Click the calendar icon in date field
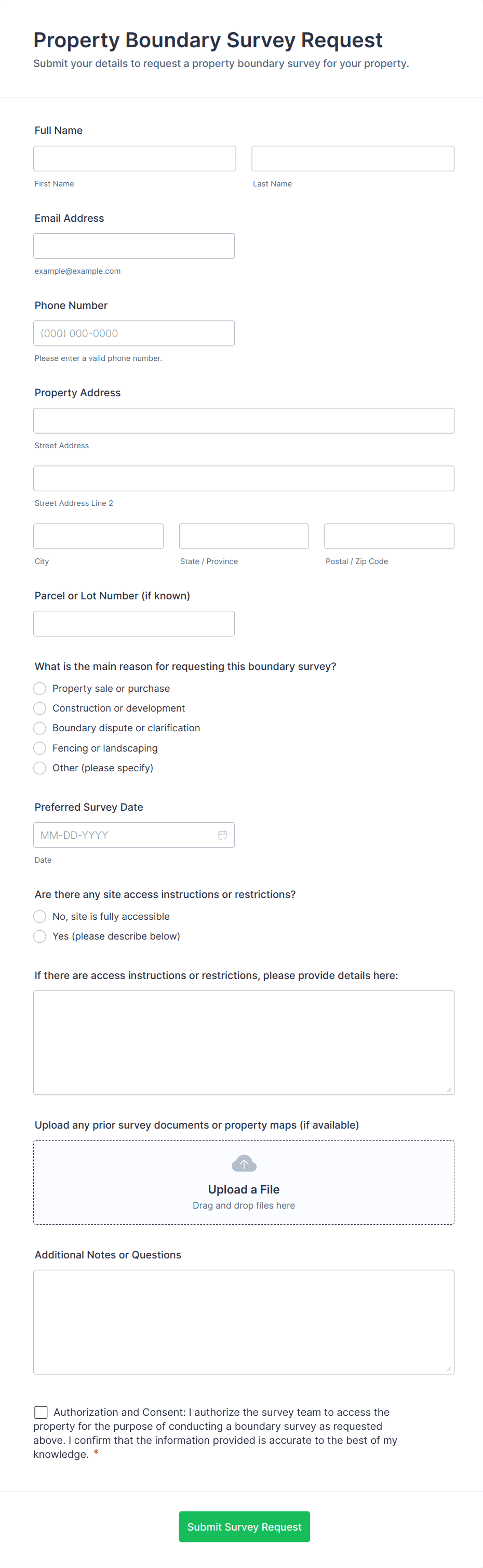483x1568 pixels. tap(223, 835)
